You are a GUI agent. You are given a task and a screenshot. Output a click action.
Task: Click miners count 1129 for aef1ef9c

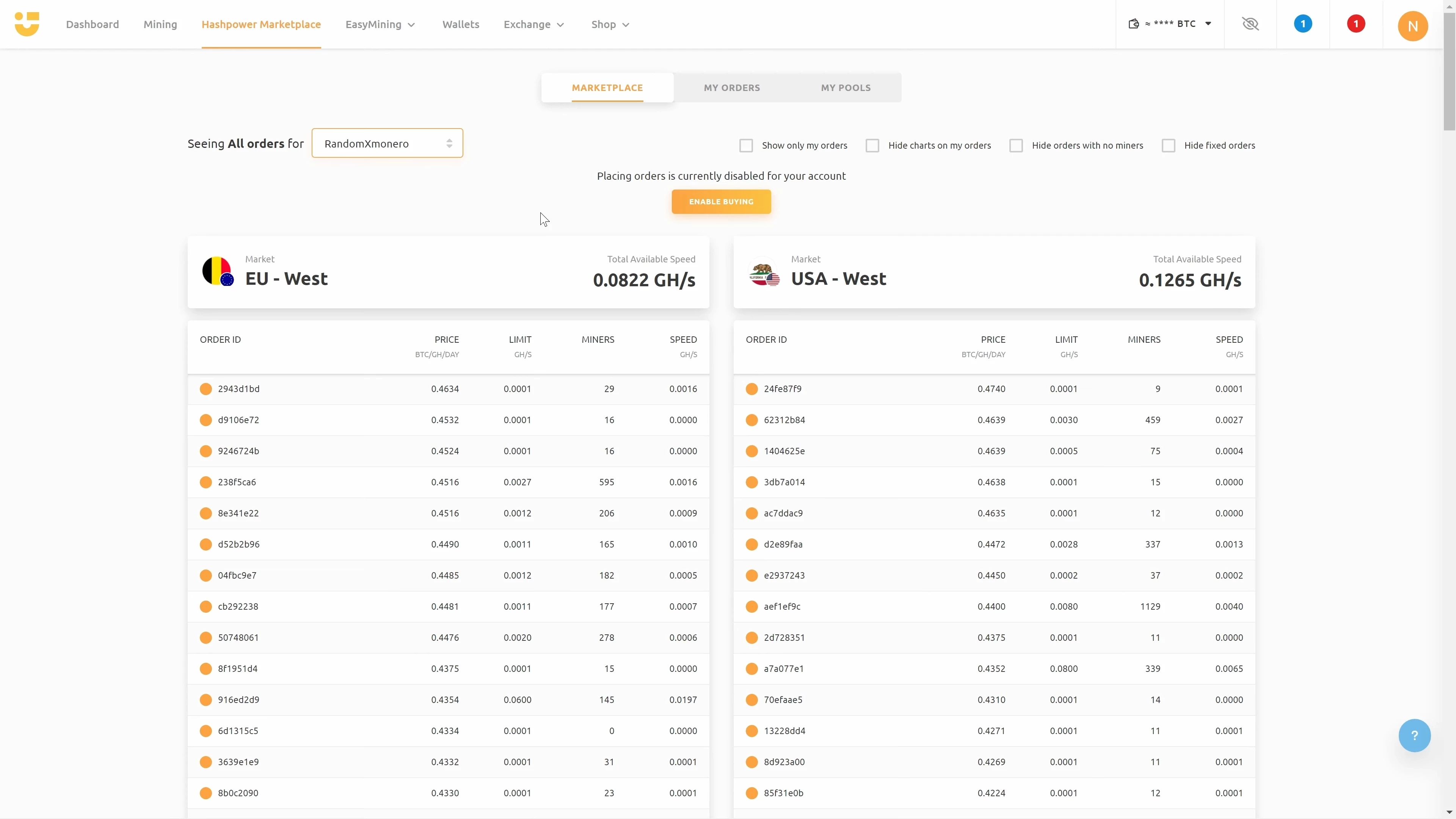click(x=1150, y=607)
